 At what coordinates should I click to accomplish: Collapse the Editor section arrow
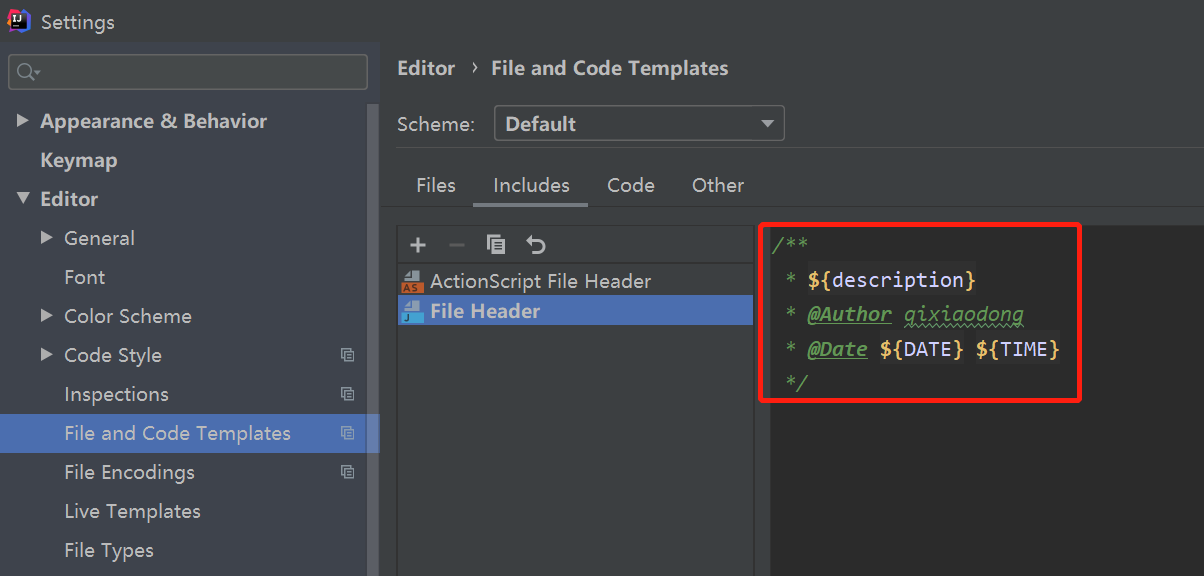pos(23,199)
